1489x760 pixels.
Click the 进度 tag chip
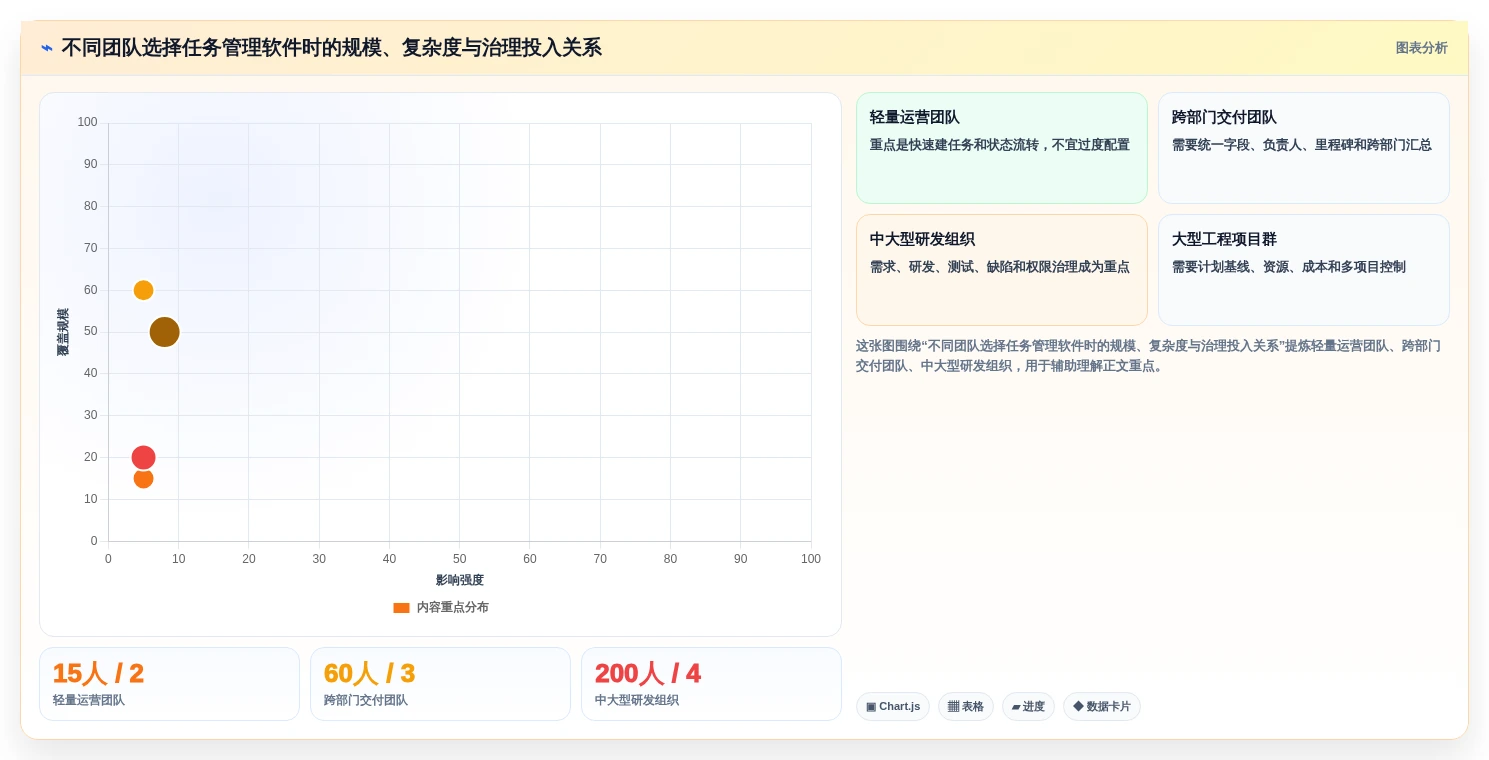tap(1028, 707)
